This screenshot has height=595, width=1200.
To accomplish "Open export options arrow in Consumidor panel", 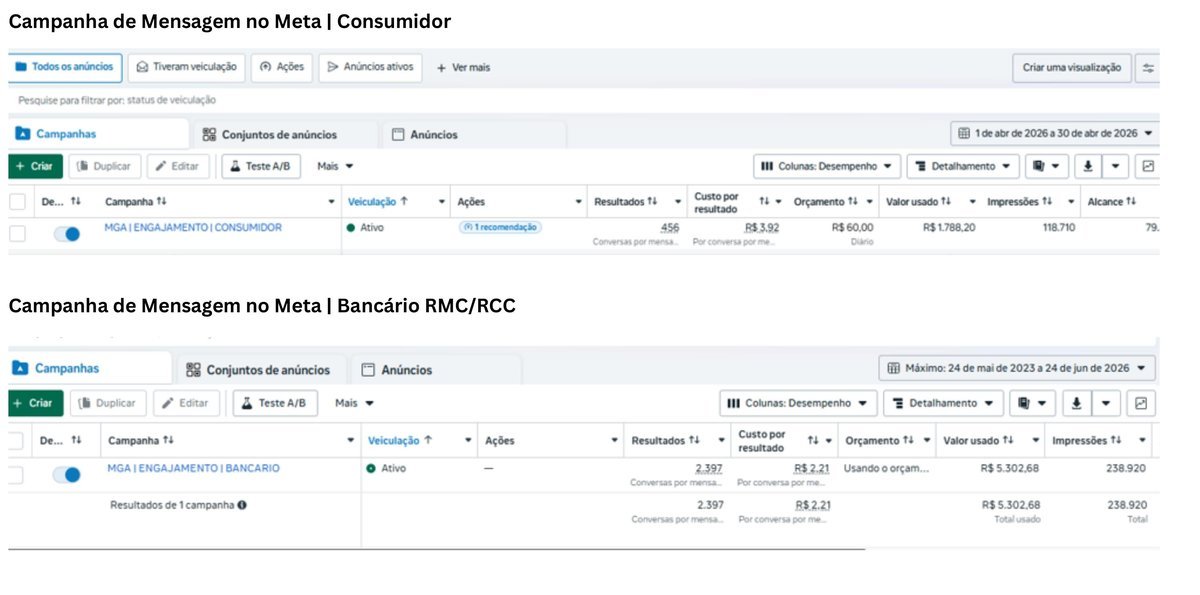I will (1116, 166).
